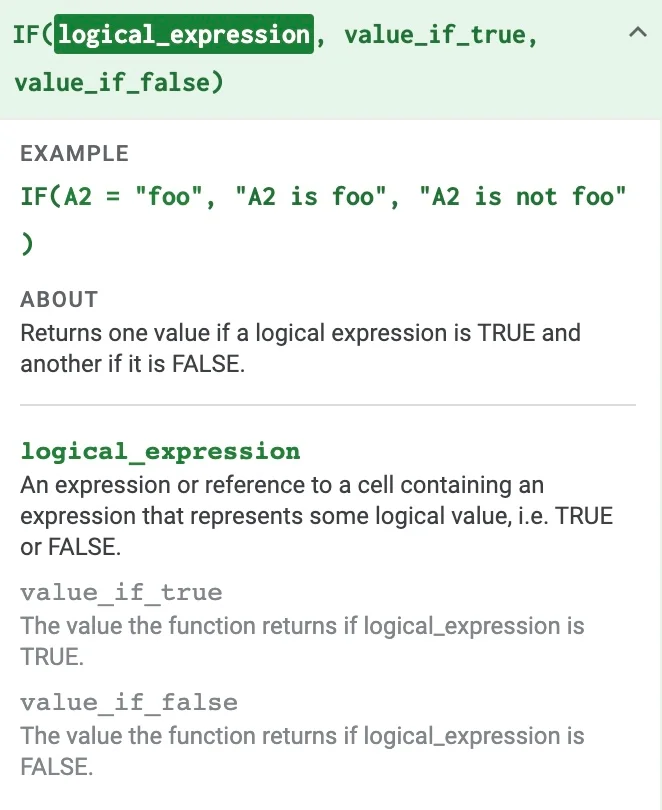
Task: Click the gray value_if_false parameter heading
Action: [129, 703]
